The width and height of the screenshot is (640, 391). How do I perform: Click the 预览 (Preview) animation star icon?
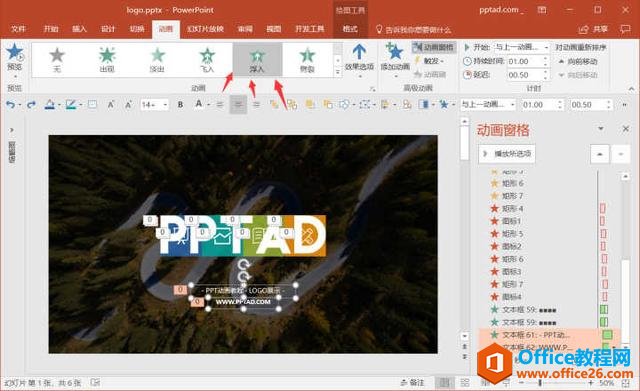click(14, 52)
